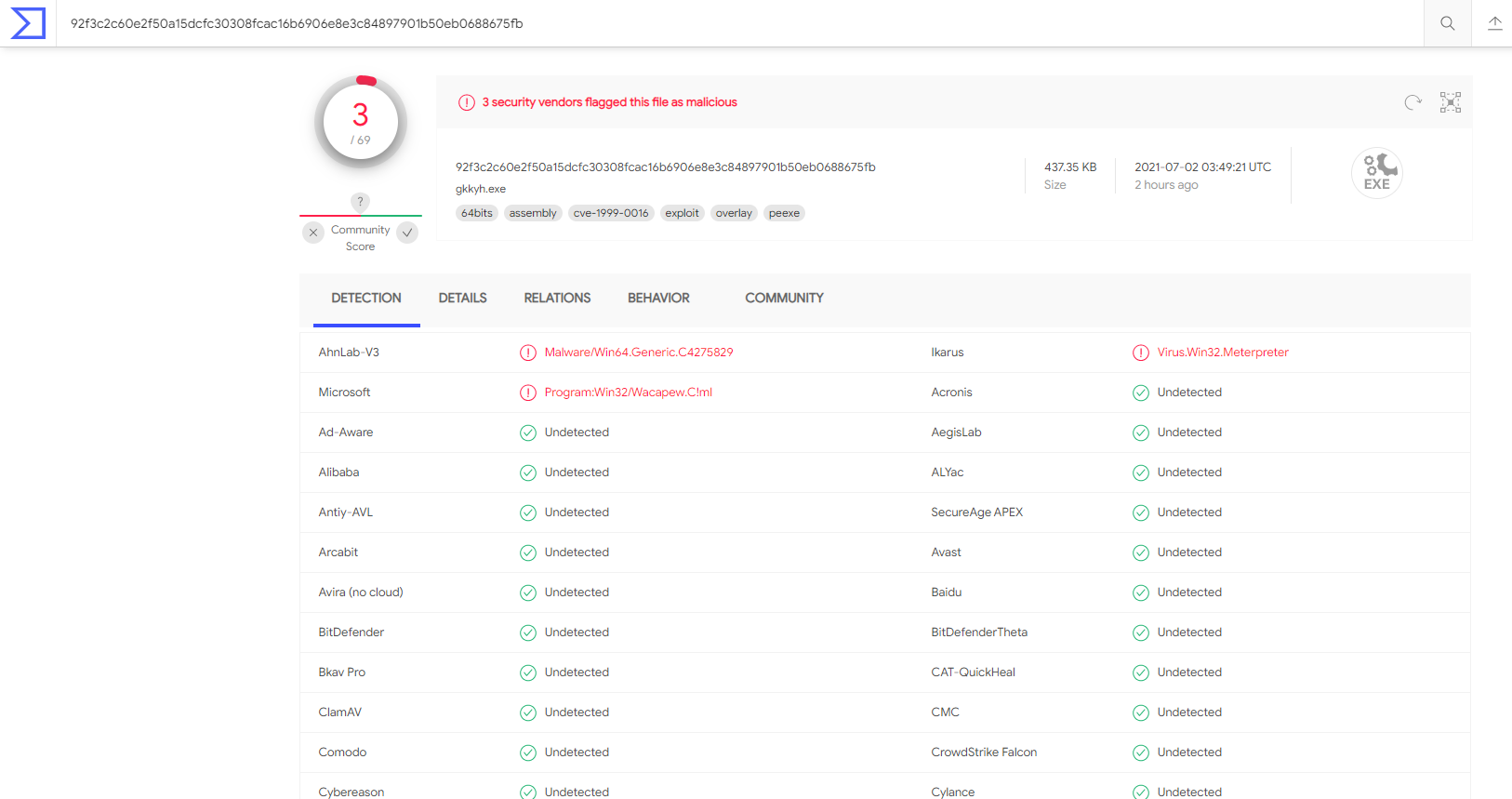Click the cve-1999-0016 tag
Image resolution: width=1512 pixels, height=799 pixels.
(x=611, y=213)
